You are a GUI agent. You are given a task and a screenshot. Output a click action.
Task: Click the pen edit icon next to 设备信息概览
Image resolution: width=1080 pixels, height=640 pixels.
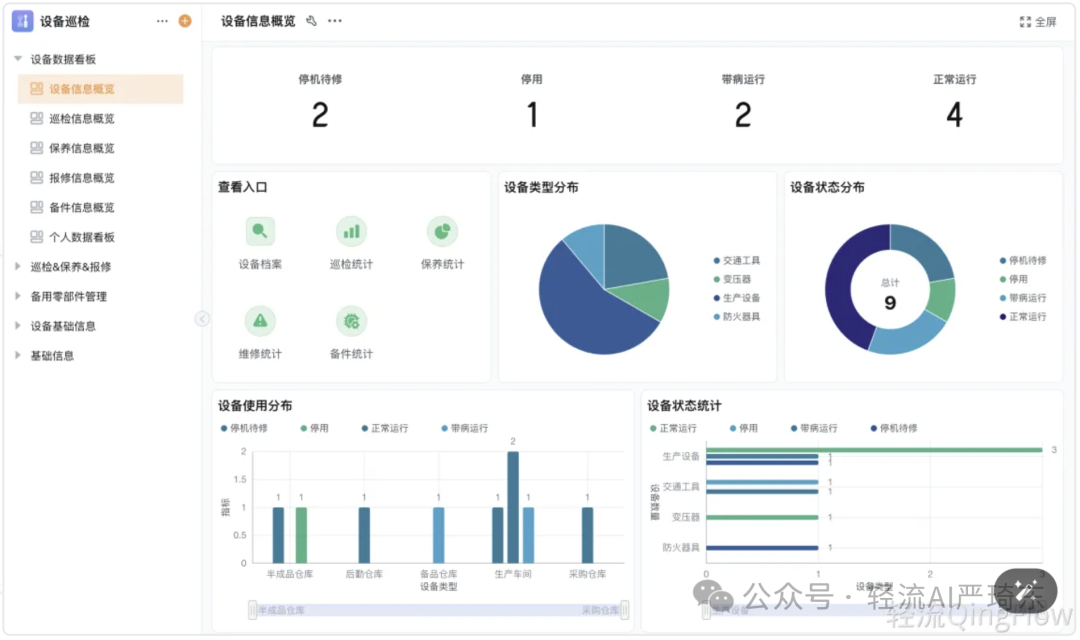click(x=310, y=20)
